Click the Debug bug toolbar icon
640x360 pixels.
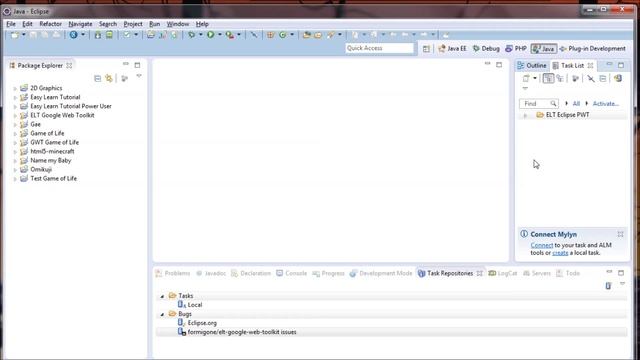pyautogui.click(x=191, y=35)
